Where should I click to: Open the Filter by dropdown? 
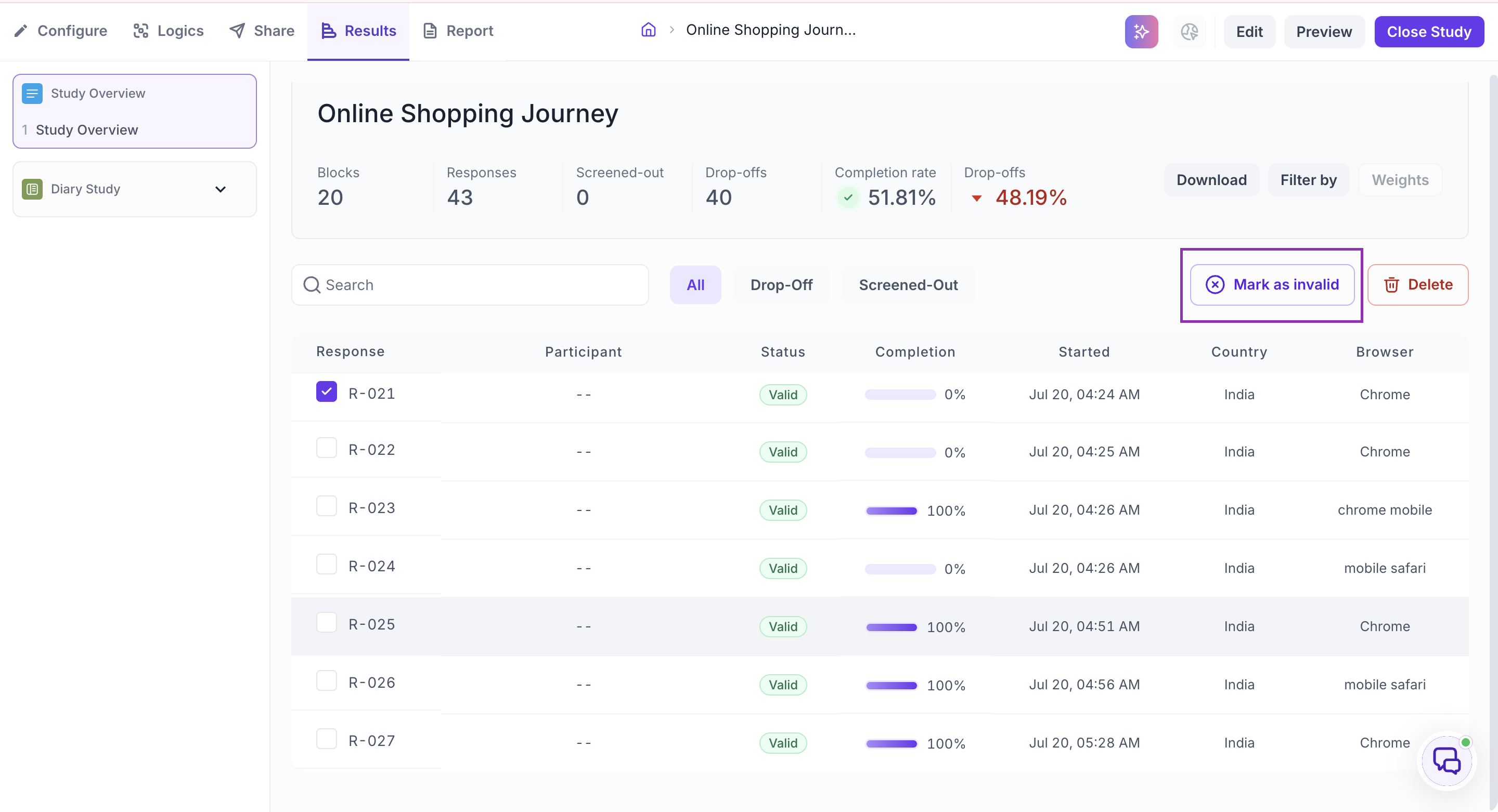(x=1308, y=180)
